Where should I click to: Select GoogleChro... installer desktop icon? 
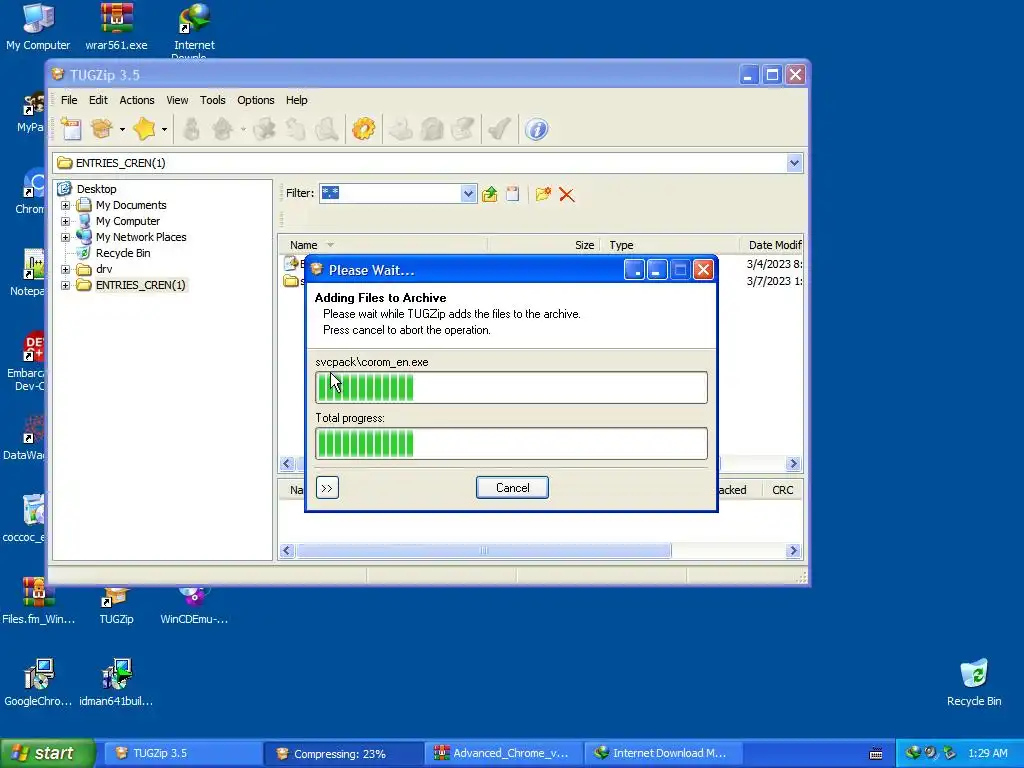click(38, 683)
